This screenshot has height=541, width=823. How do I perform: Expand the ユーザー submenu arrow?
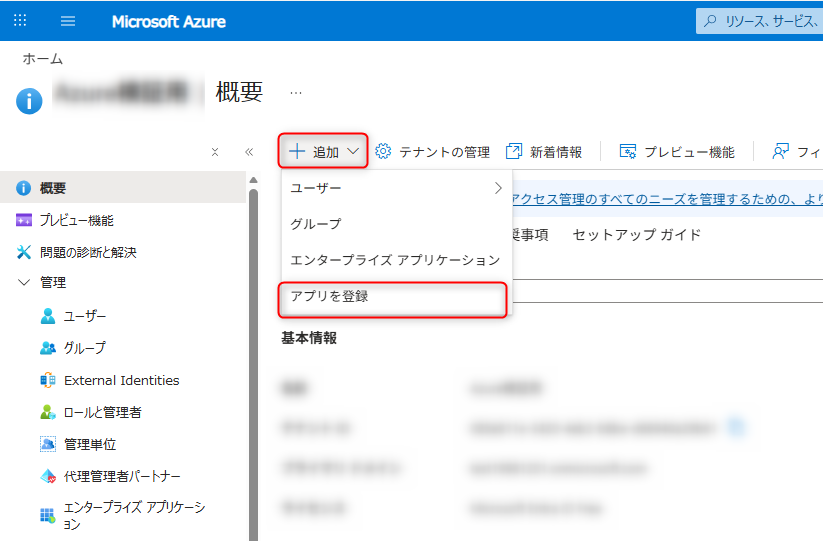(498, 188)
